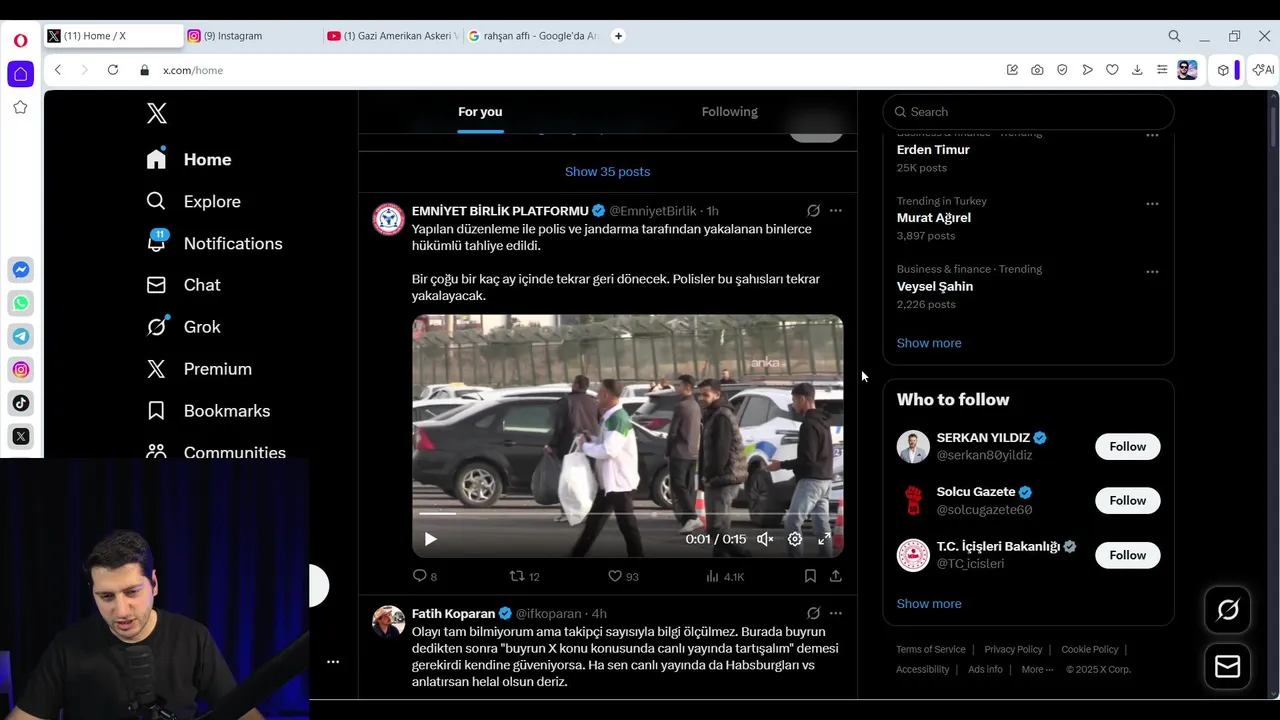Expand video to fullscreen
1280x720 pixels.
(824, 539)
